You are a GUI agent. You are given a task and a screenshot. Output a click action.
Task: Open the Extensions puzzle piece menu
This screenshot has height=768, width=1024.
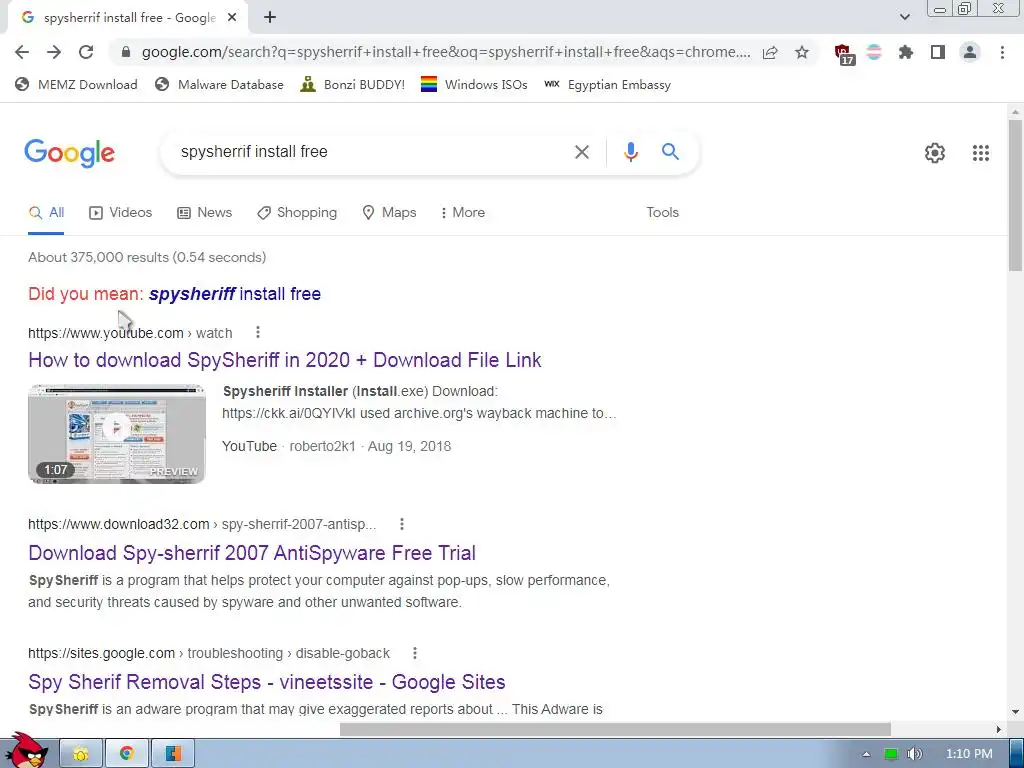906,52
